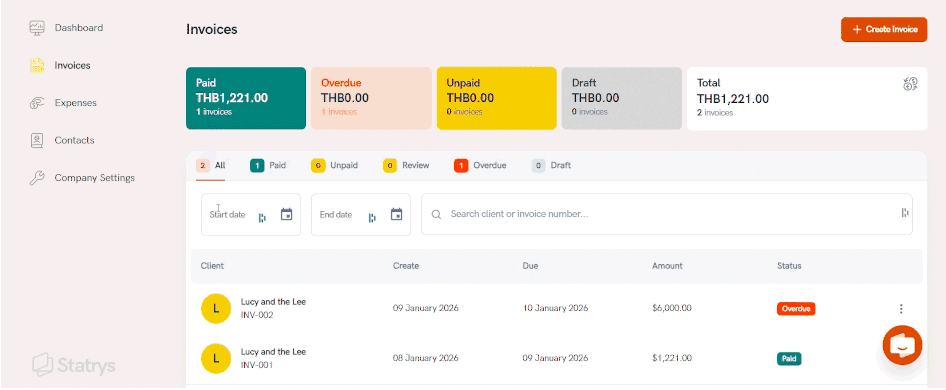946x390 pixels.
Task: Click the Status column header
Action: click(x=789, y=266)
